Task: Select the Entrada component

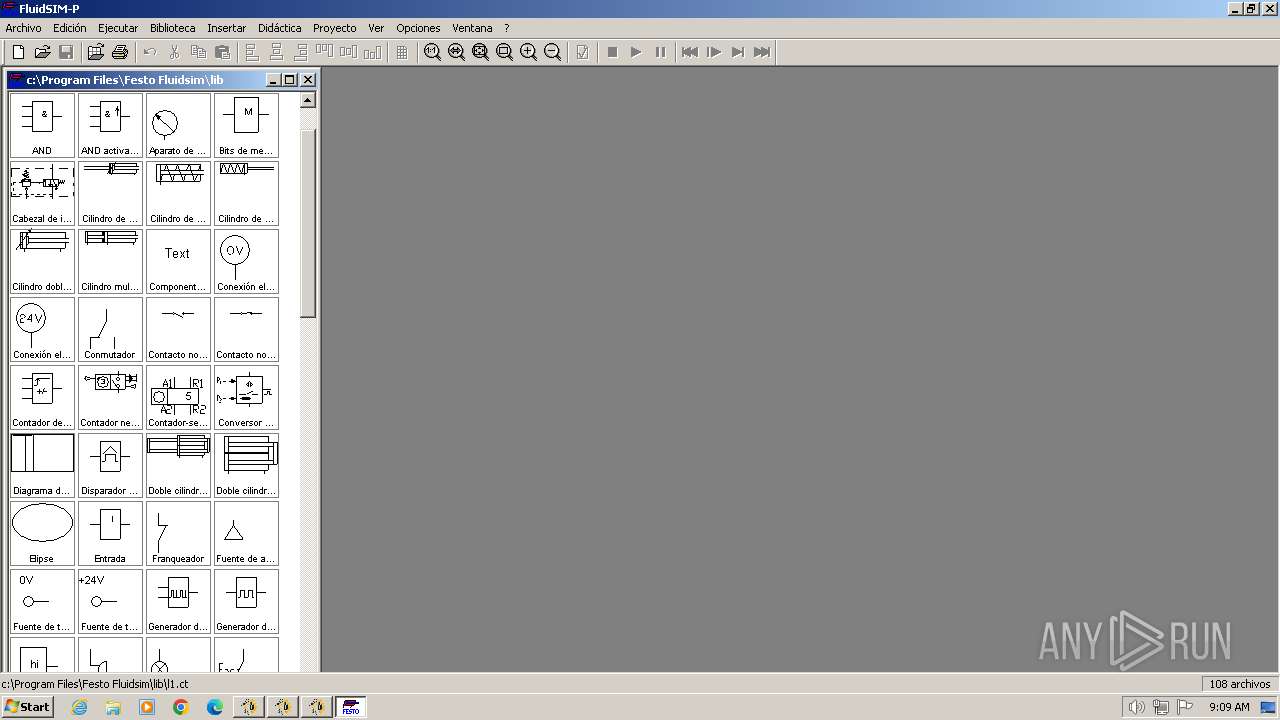Action: pyautogui.click(x=110, y=534)
